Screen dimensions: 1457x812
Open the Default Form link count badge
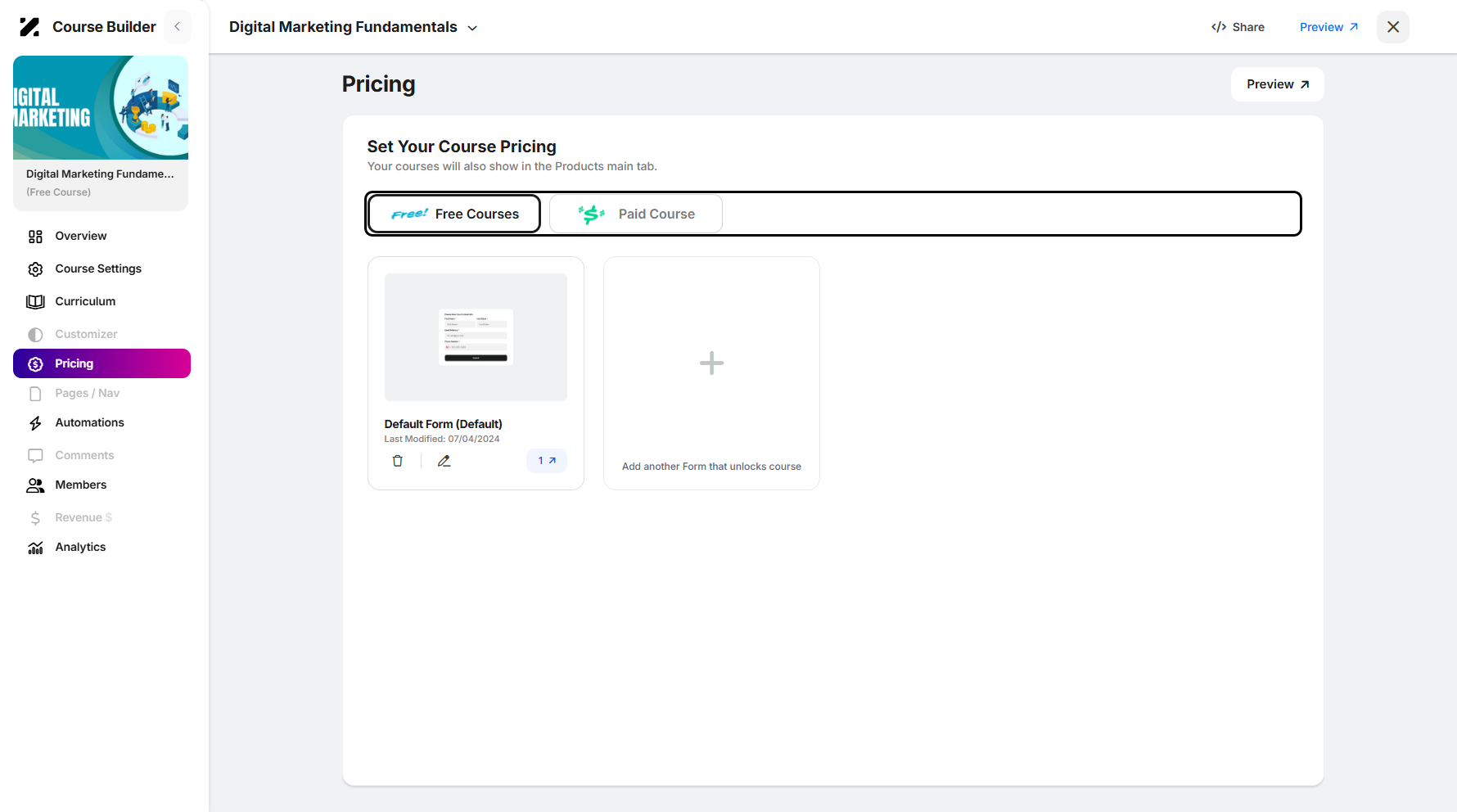point(547,461)
